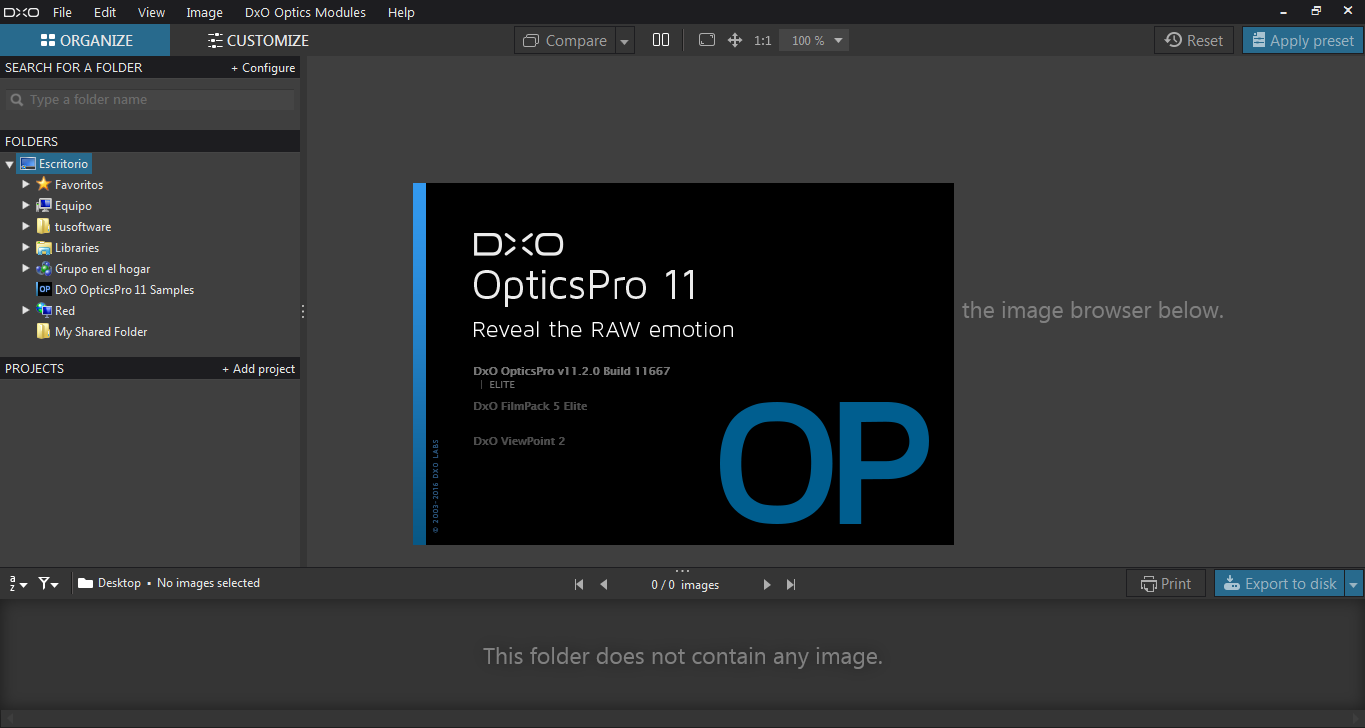
Task: Click the Grupo en el hogar icon
Action: pos(43,268)
